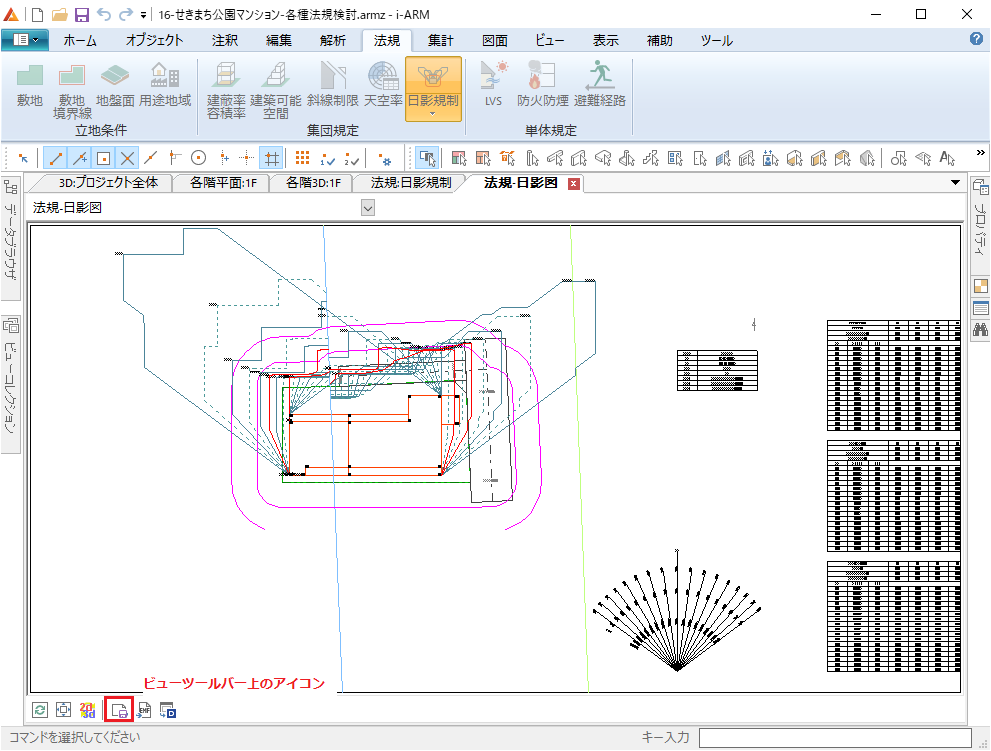This screenshot has width=991, height=751.
Task: Expand the 日影規制 dropdown in ribbon
Action: coord(433,114)
